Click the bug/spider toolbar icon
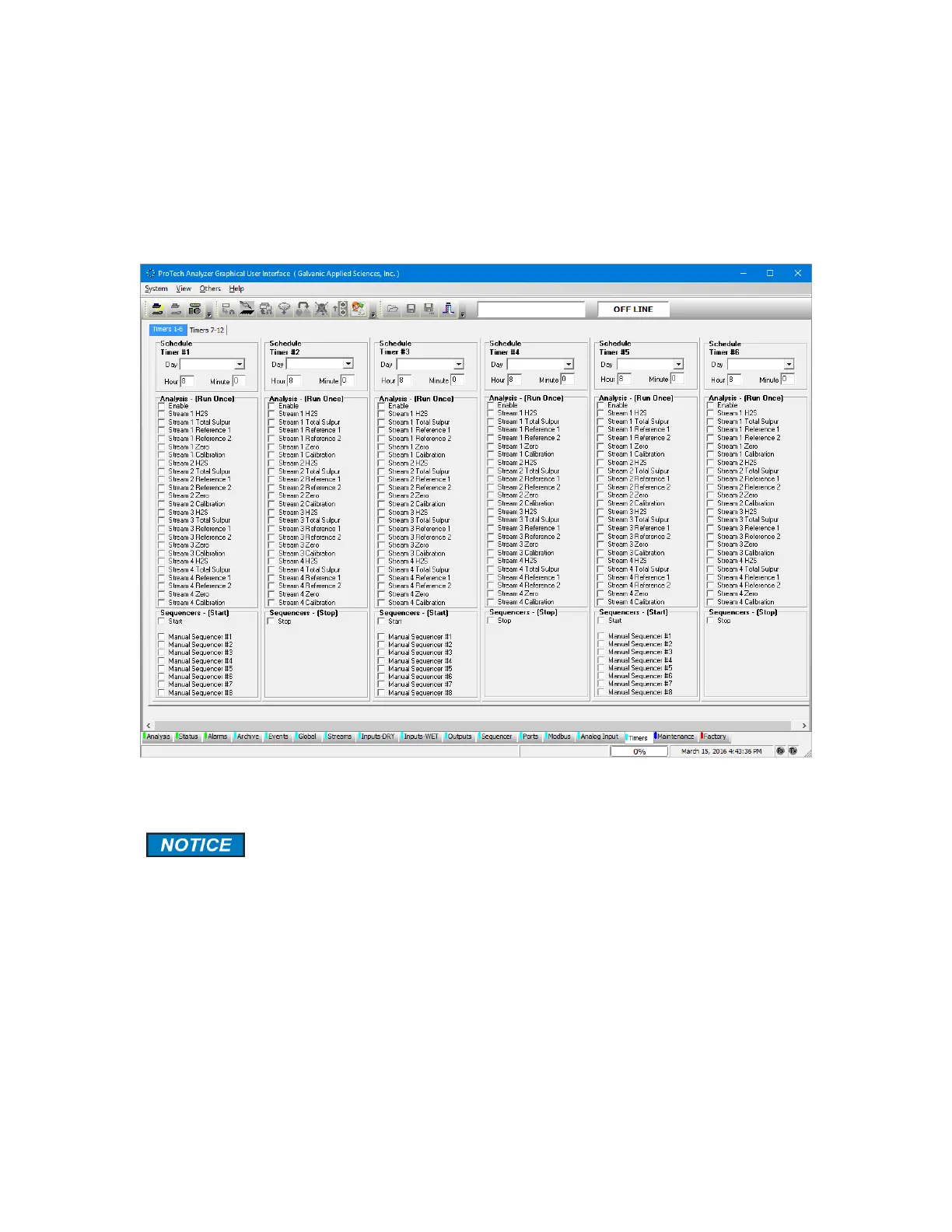The image size is (952, 1232). (x=321, y=310)
